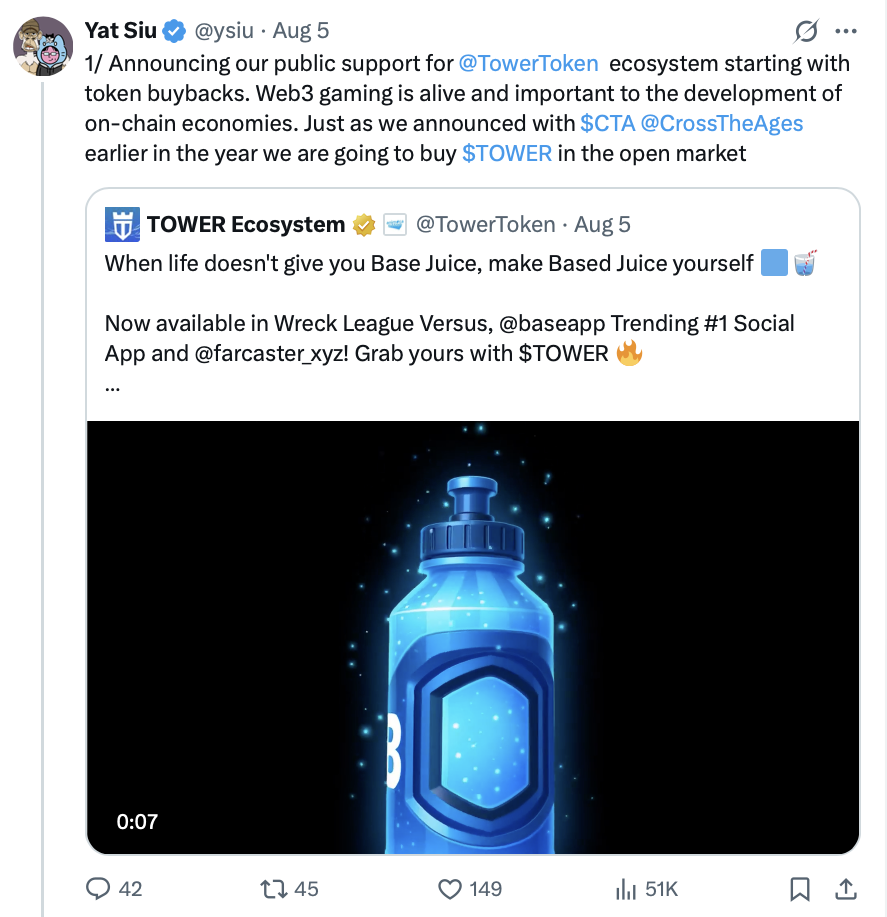Viewport: 887px width, 917px height.
Task: Click the affiliate badge next to TOWER Ecosystem
Action: coord(395,225)
